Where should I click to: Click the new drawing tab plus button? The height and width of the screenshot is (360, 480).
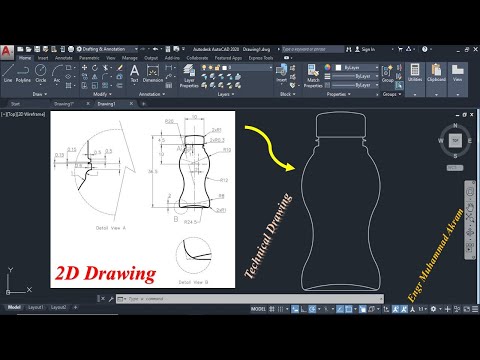click(143, 104)
